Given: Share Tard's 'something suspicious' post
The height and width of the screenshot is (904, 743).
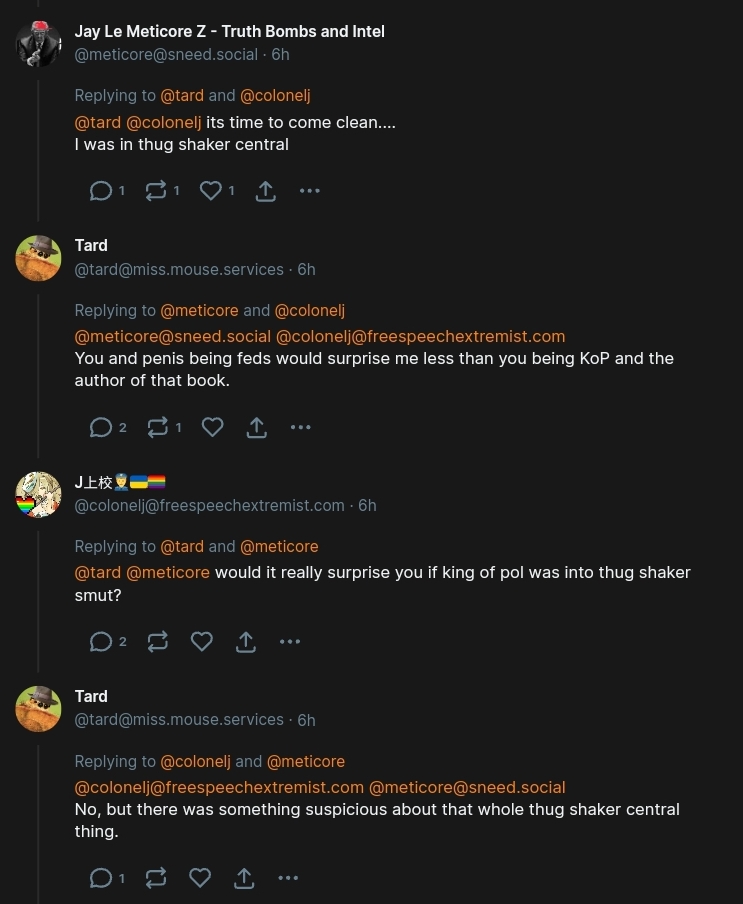Looking at the screenshot, I should tap(244, 878).
